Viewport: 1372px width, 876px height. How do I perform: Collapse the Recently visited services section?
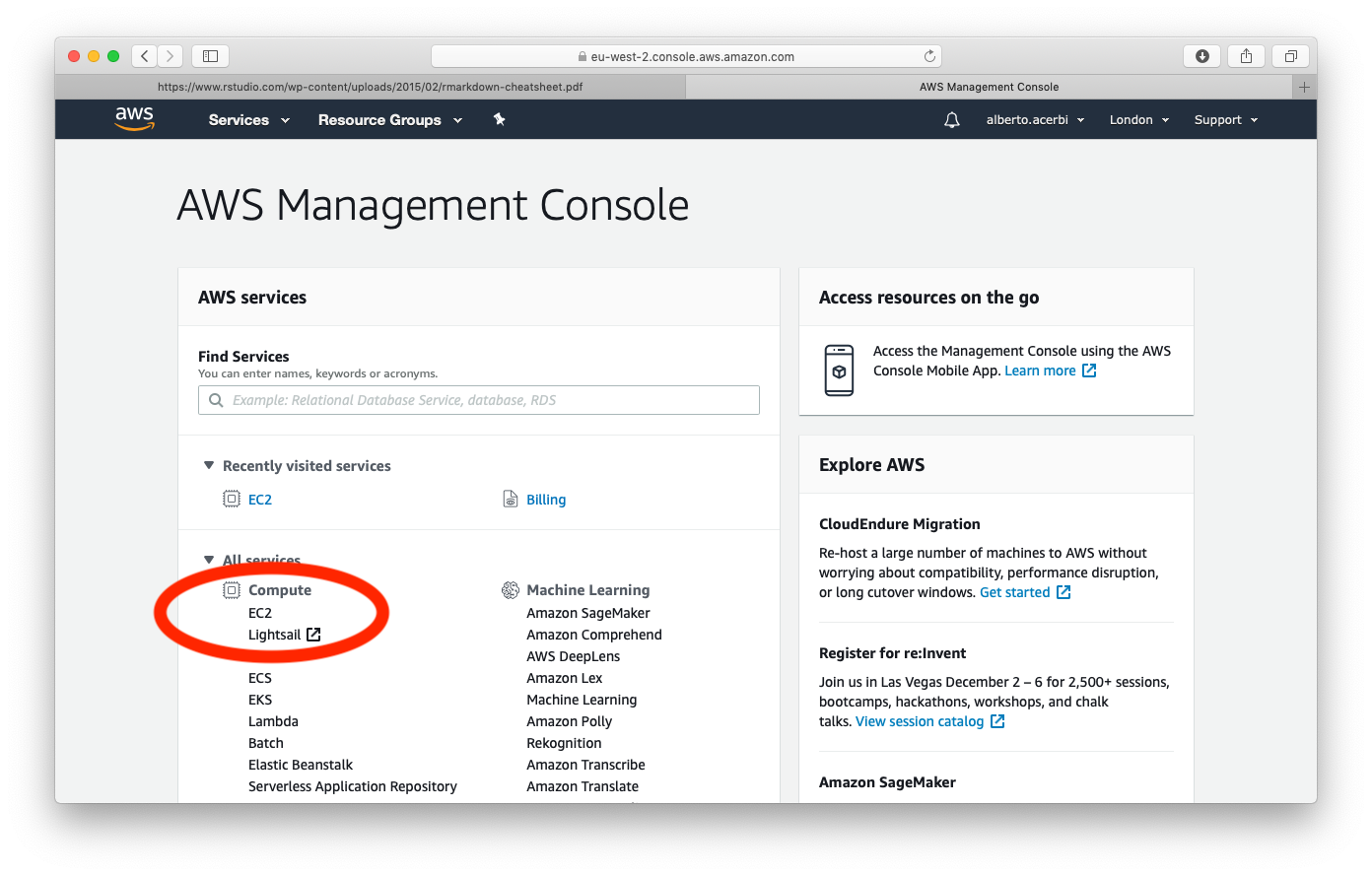pos(209,465)
